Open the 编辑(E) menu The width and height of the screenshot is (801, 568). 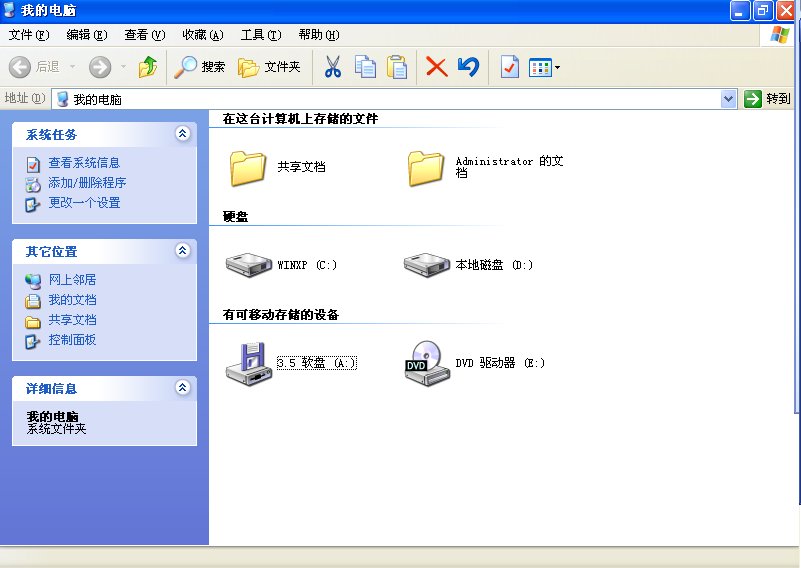click(86, 35)
